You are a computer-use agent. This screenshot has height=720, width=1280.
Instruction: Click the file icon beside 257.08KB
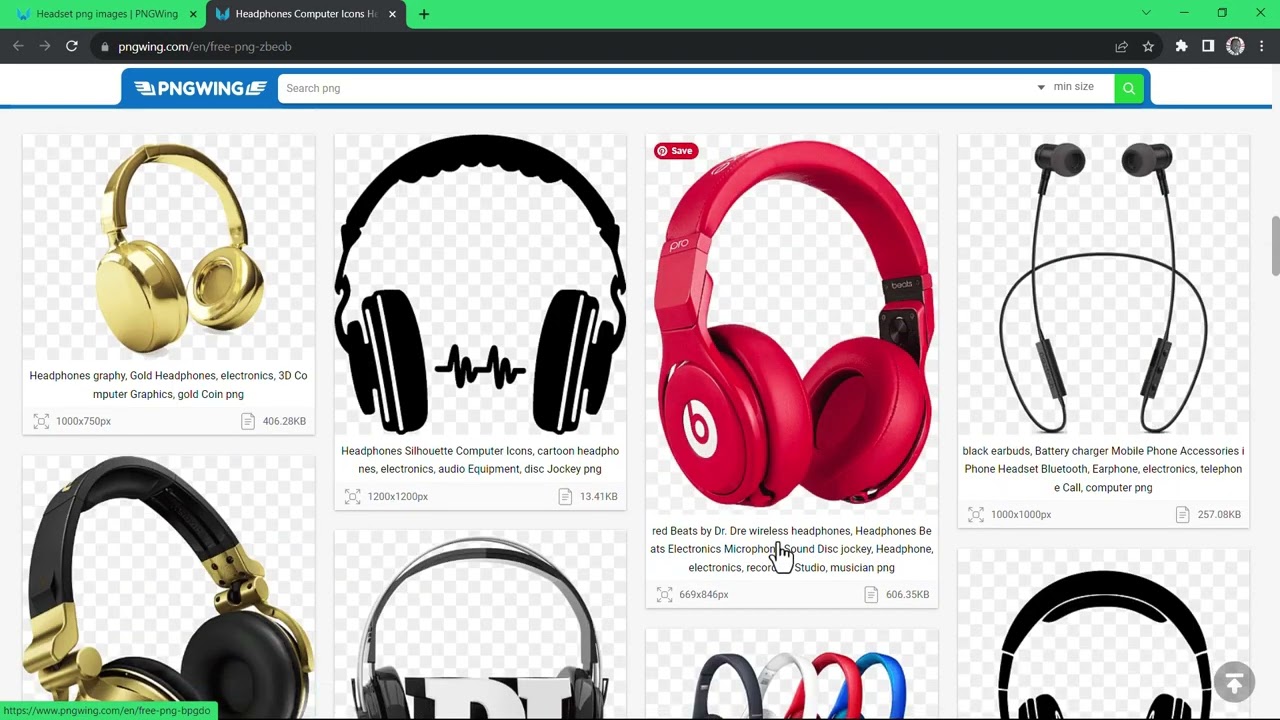1183,514
